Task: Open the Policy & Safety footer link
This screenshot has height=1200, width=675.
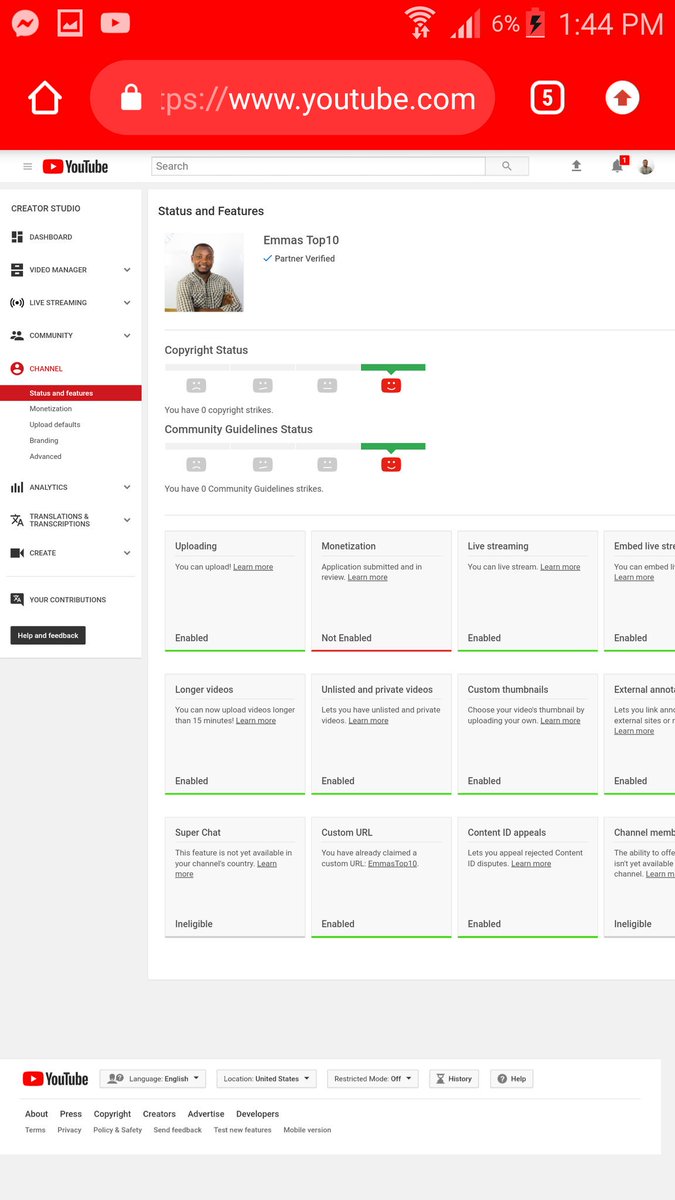Action: point(118,1130)
